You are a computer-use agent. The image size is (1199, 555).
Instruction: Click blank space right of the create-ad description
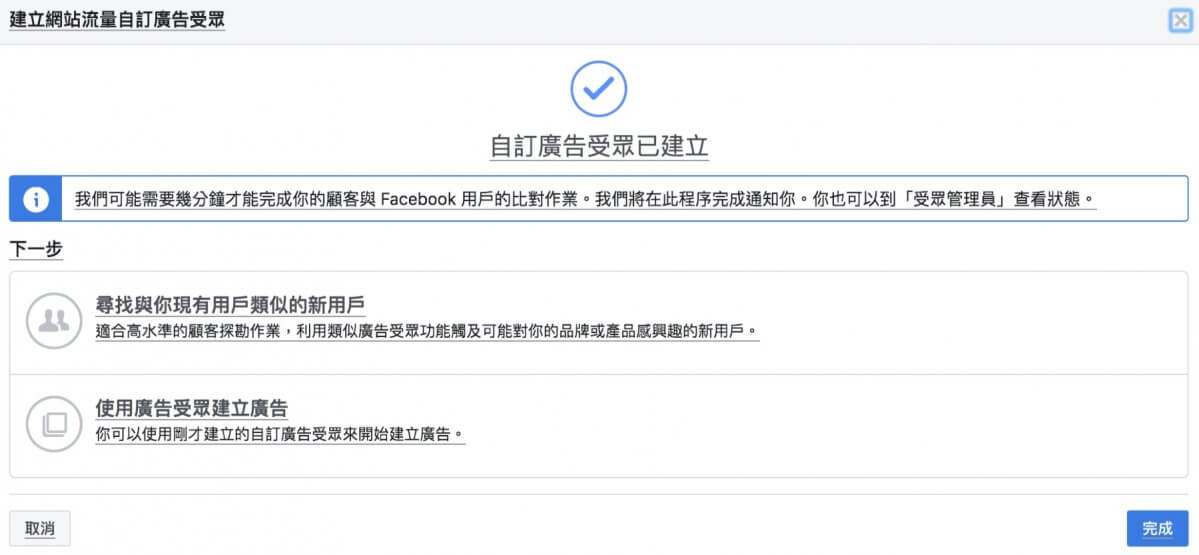[x=820, y=425]
